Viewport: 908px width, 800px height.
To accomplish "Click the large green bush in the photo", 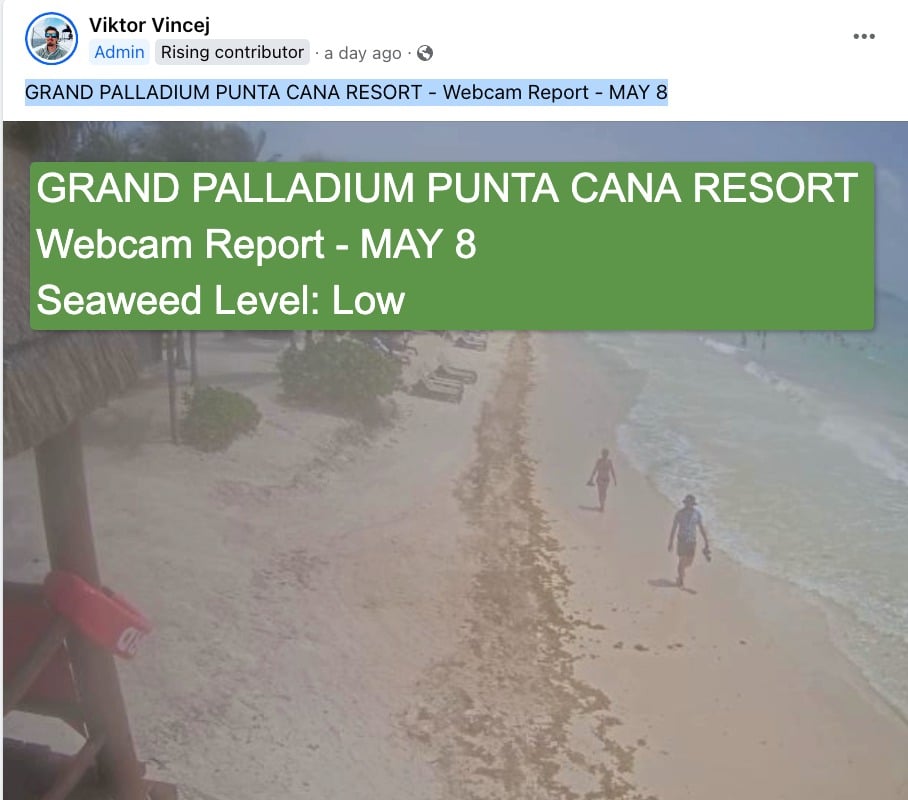I will pyautogui.click(x=339, y=371).
